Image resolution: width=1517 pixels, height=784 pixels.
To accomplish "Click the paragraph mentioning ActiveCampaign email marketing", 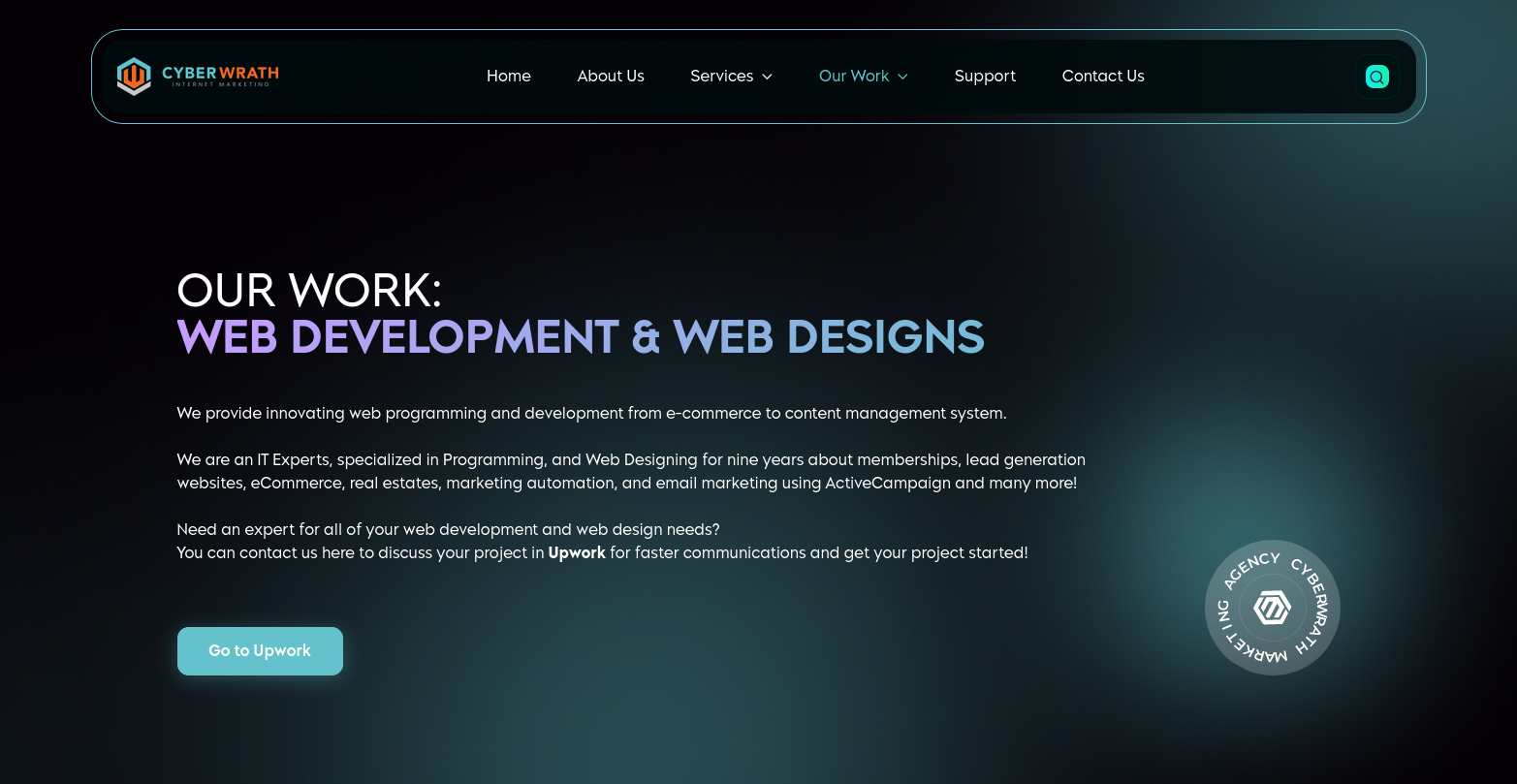I will coord(630,471).
